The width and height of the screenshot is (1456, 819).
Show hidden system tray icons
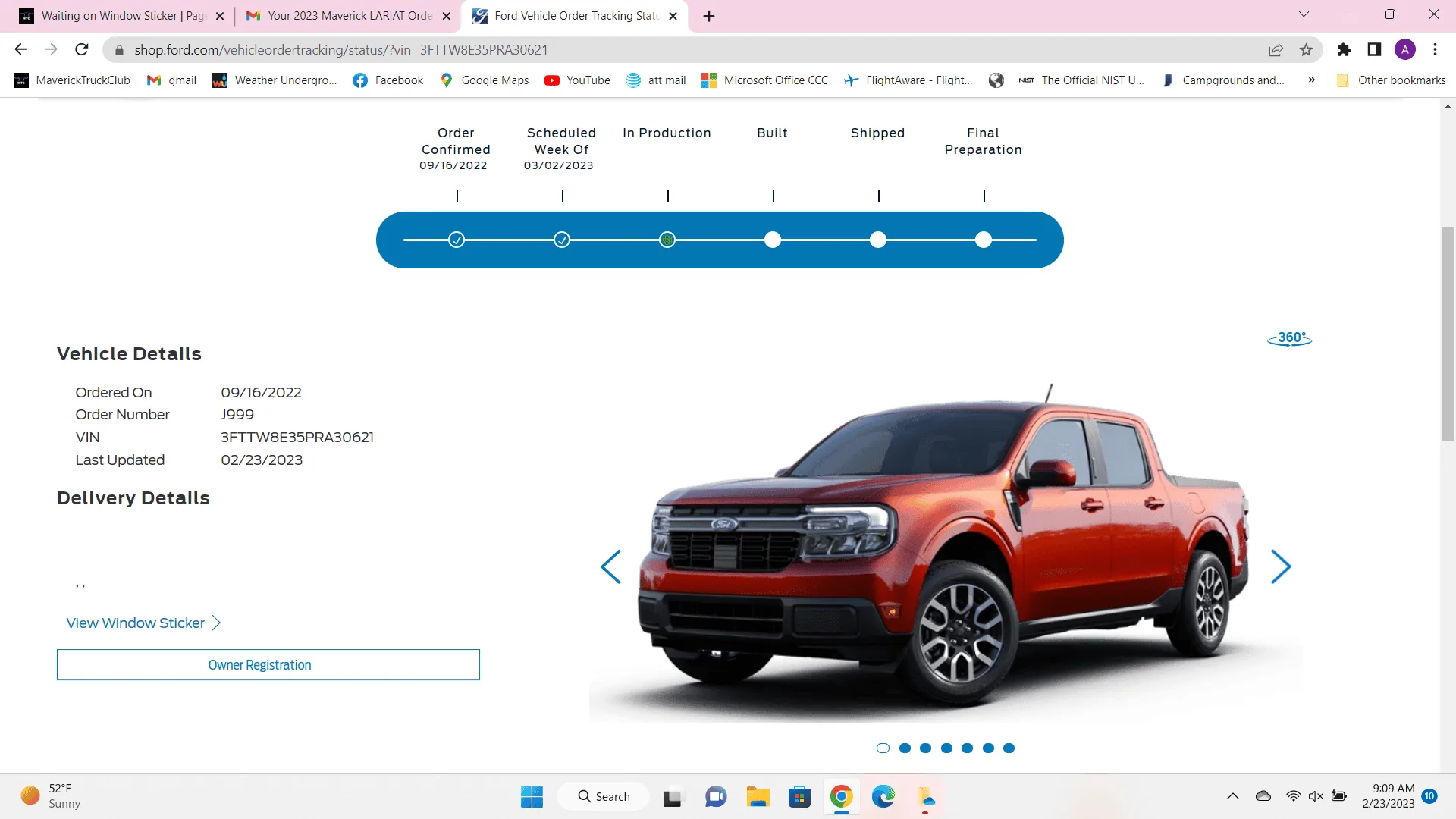coord(1233,796)
